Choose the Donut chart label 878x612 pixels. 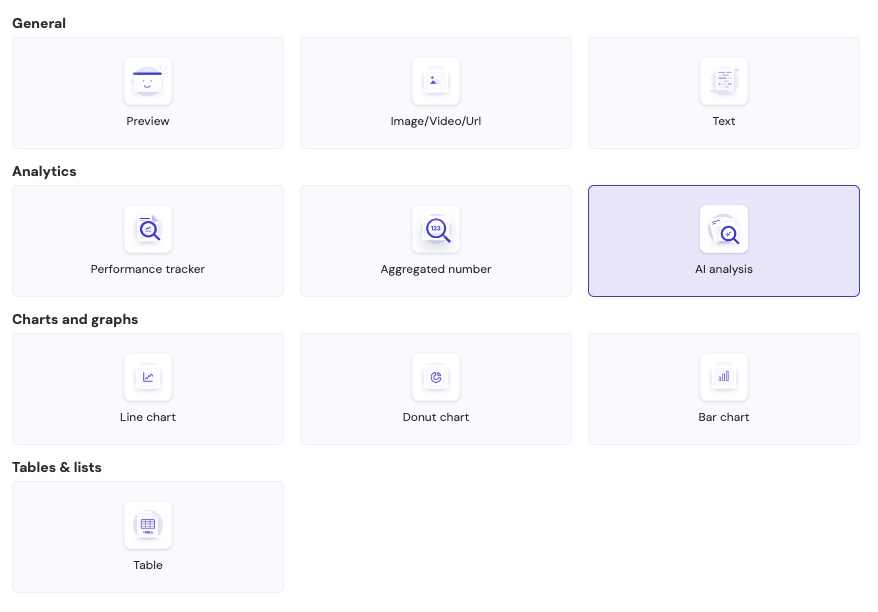tap(436, 417)
